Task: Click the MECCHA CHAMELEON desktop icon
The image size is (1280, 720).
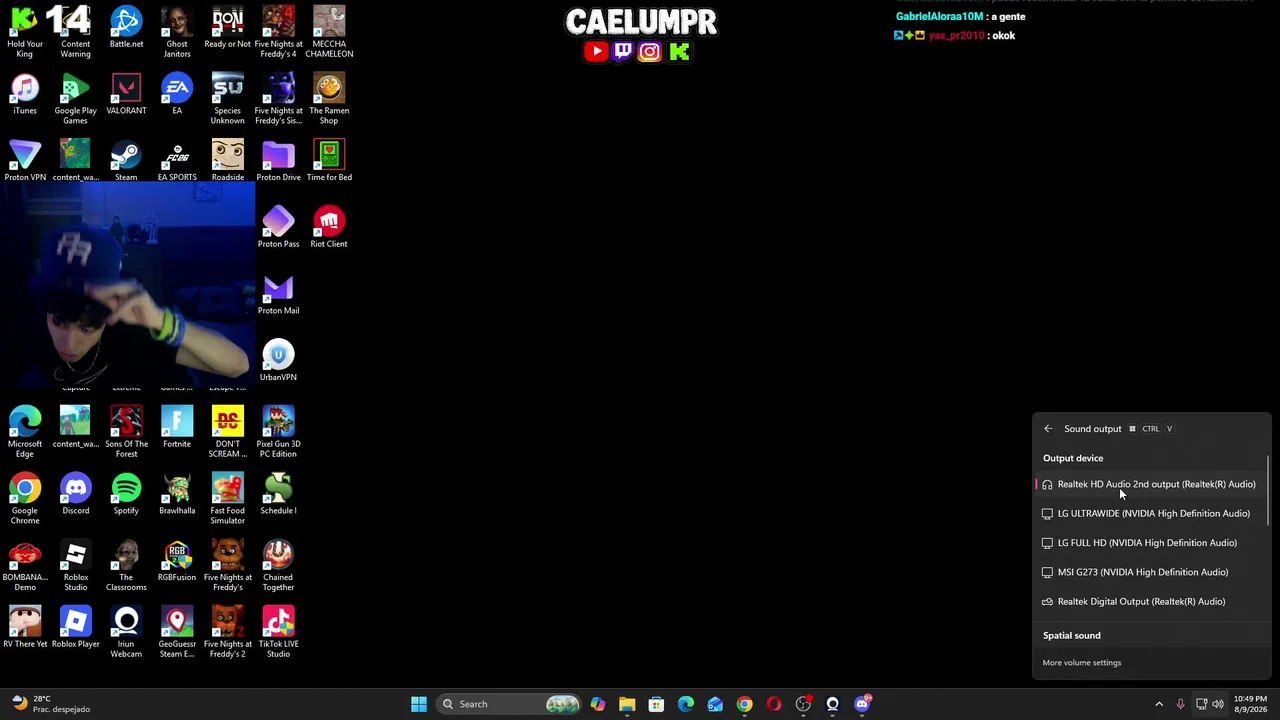Action: coord(329,30)
